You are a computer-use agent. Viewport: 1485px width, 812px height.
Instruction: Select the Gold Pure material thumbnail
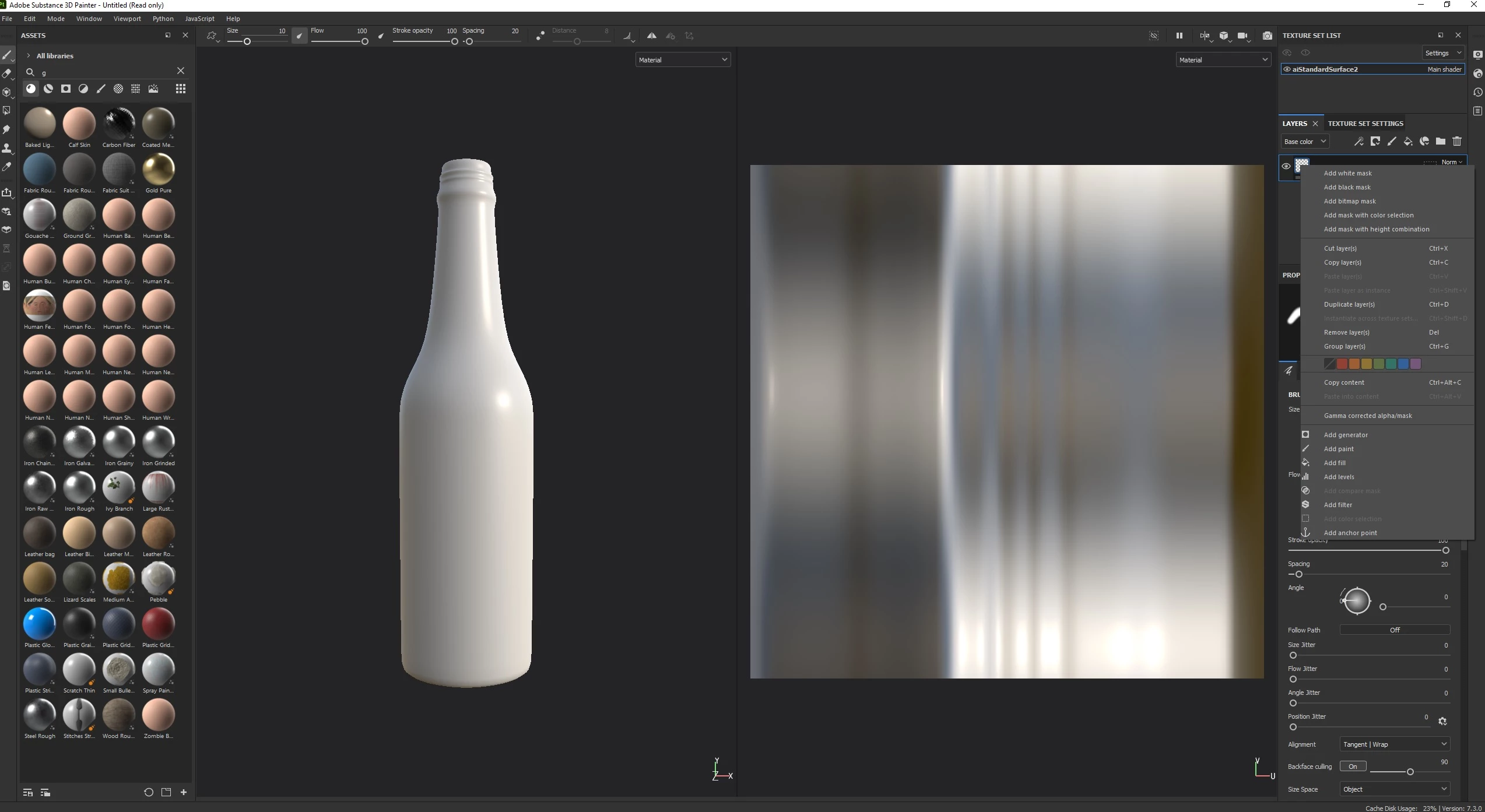point(158,170)
